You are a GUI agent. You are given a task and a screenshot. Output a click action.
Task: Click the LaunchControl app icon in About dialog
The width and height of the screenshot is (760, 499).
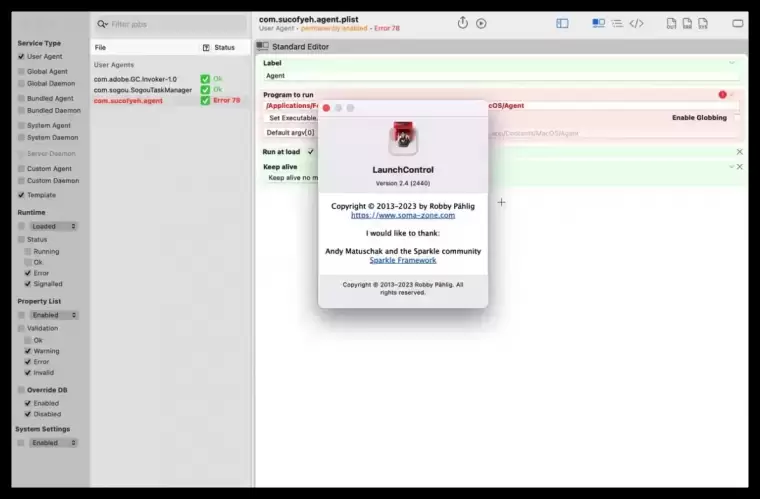click(x=403, y=139)
